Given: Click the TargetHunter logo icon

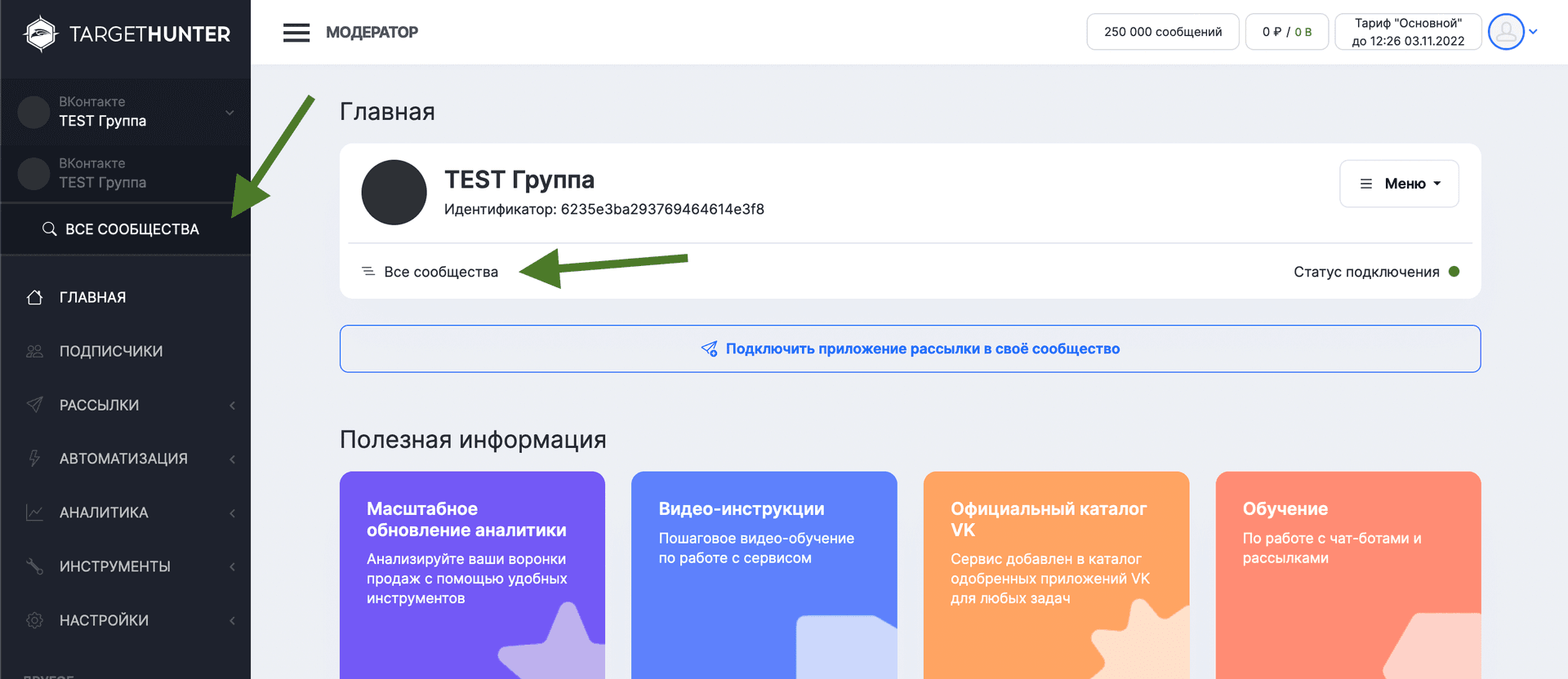Looking at the screenshot, I should (41, 33).
